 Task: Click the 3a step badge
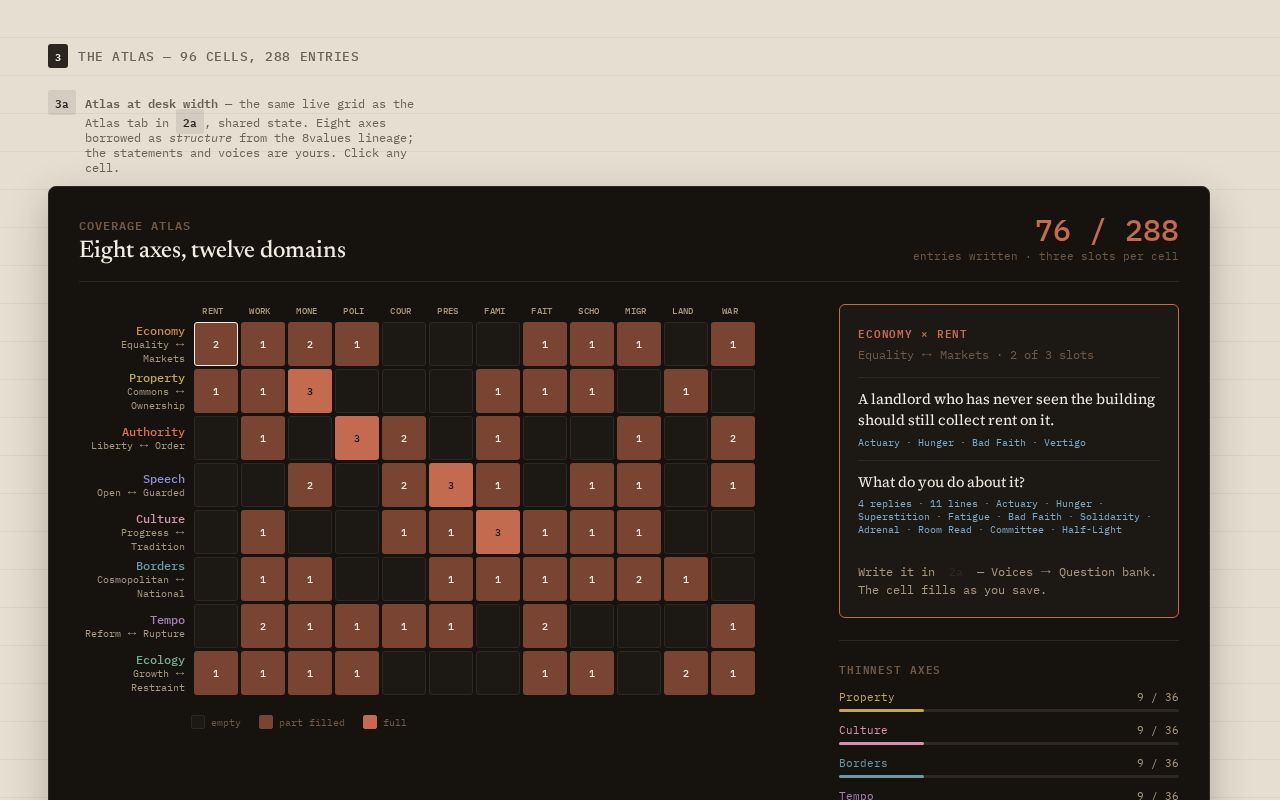pos(62,103)
